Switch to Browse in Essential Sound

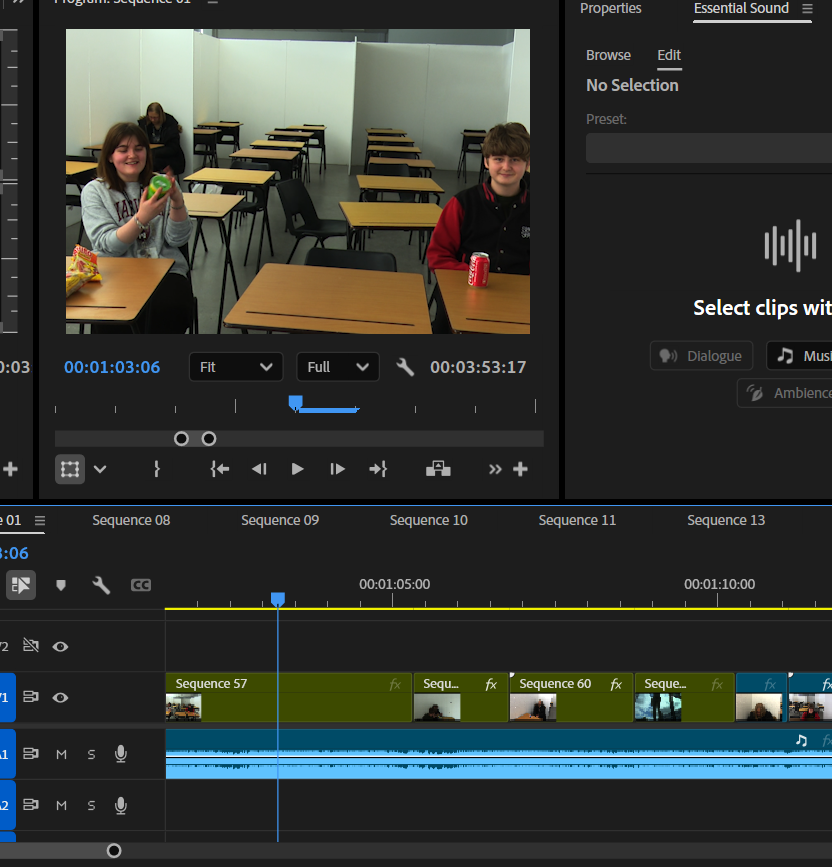coord(608,55)
